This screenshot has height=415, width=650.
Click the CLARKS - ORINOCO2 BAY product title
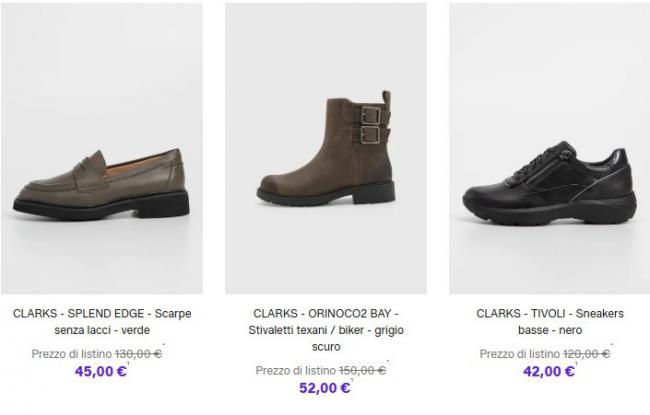pos(325,313)
